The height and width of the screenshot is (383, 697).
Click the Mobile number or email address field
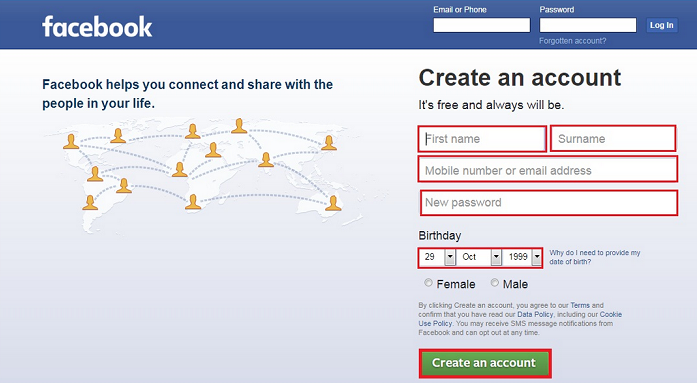(x=548, y=169)
